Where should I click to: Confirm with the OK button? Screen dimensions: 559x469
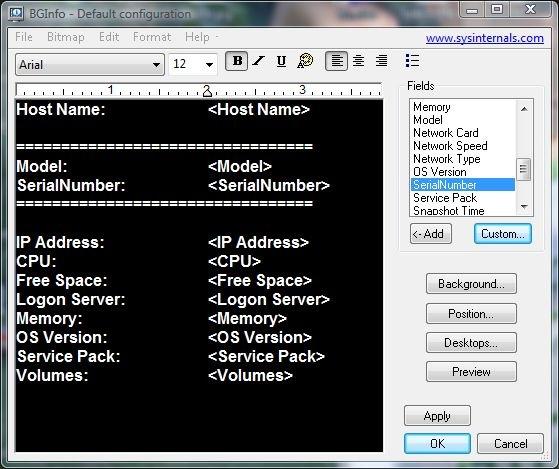(437, 443)
